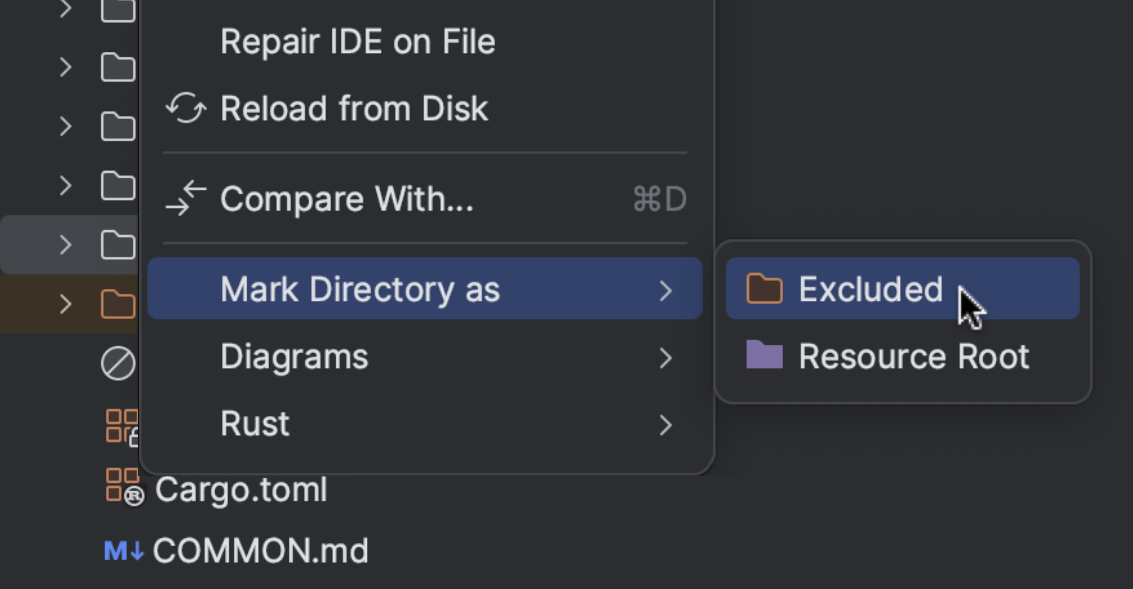Select the Cargo.toml file name
1133x589 pixels.
pos(241,490)
